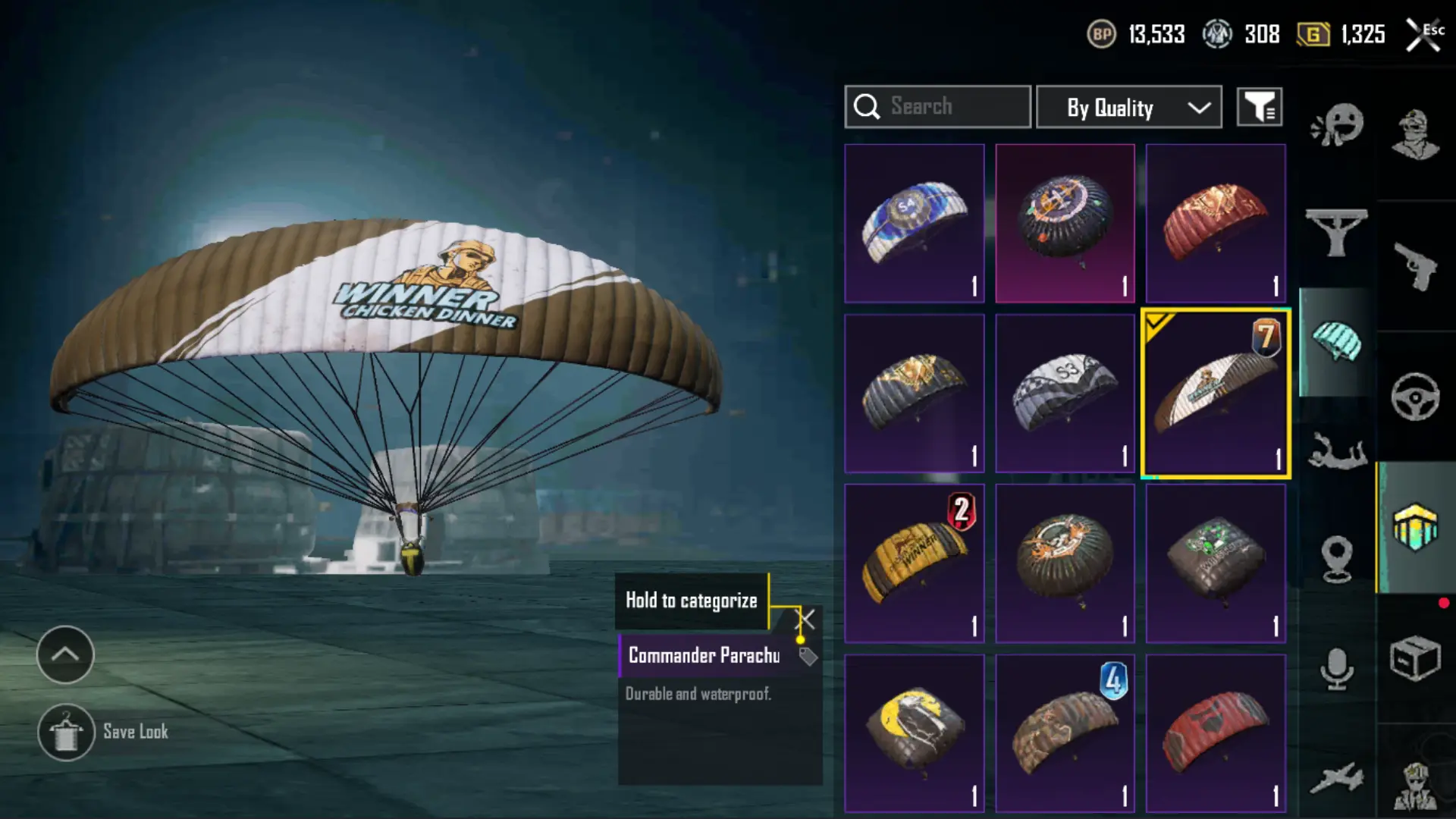Select the equipped Commander Parachute checkmark tile

click(x=1216, y=394)
